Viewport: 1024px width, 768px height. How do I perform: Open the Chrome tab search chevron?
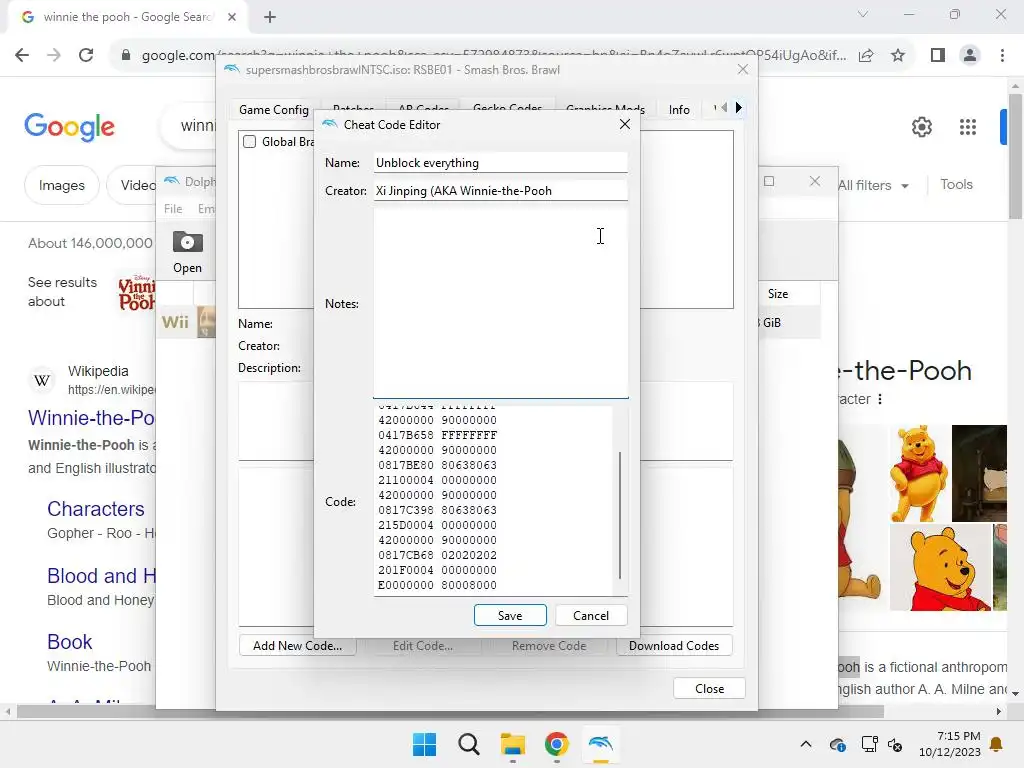tap(863, 14)
